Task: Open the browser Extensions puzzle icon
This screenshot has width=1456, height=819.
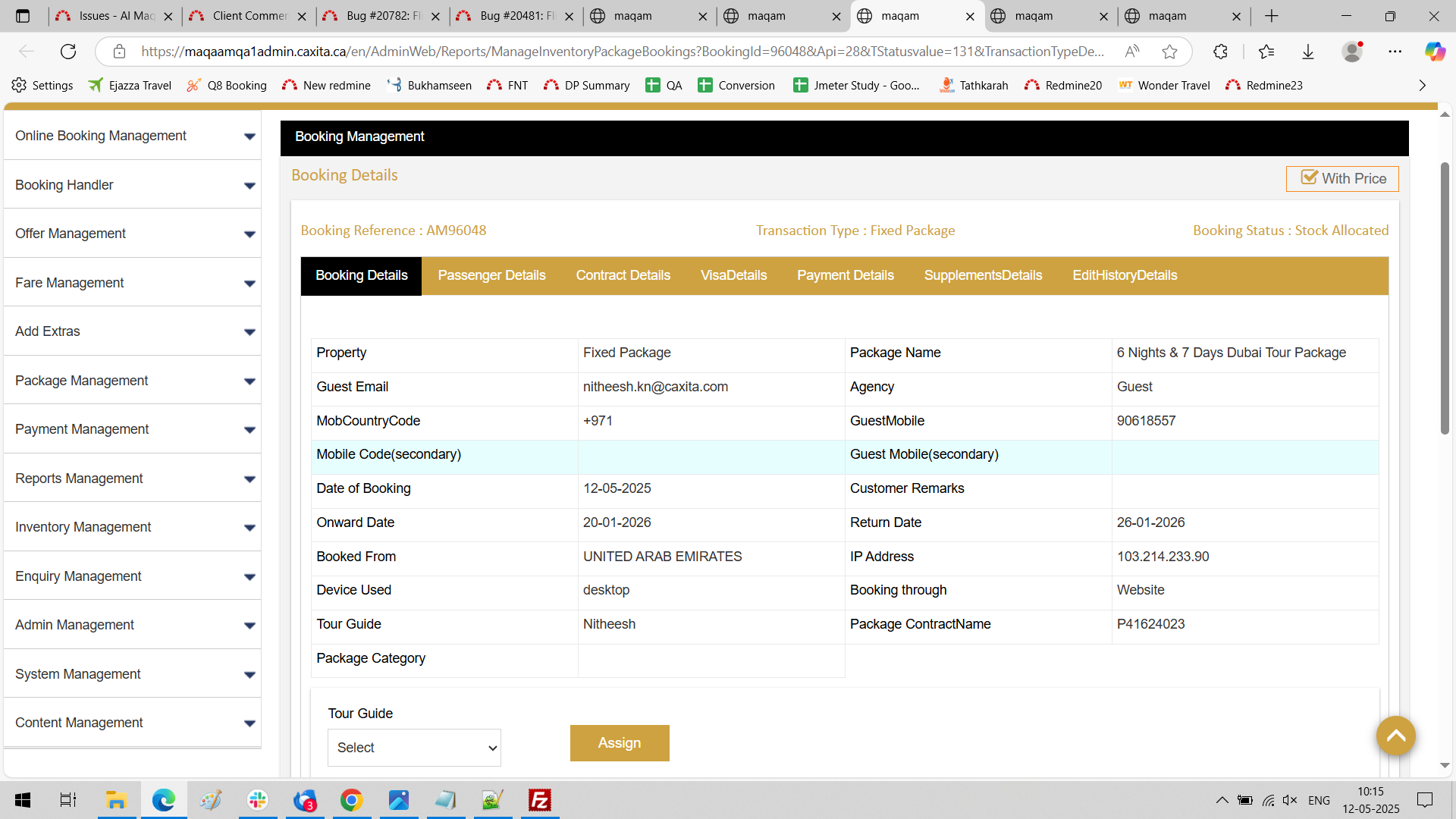Action: (x=1220, y=52)
